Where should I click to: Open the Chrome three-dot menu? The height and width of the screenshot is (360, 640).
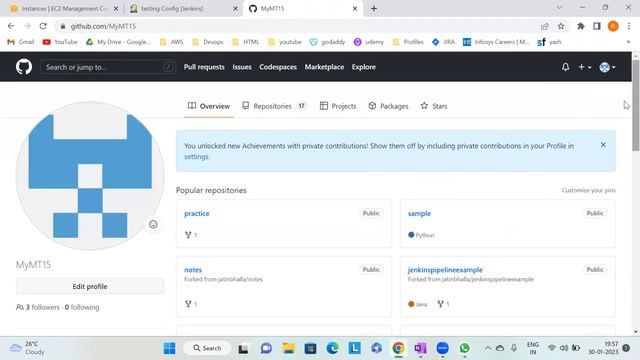click(x=629, y=26)
